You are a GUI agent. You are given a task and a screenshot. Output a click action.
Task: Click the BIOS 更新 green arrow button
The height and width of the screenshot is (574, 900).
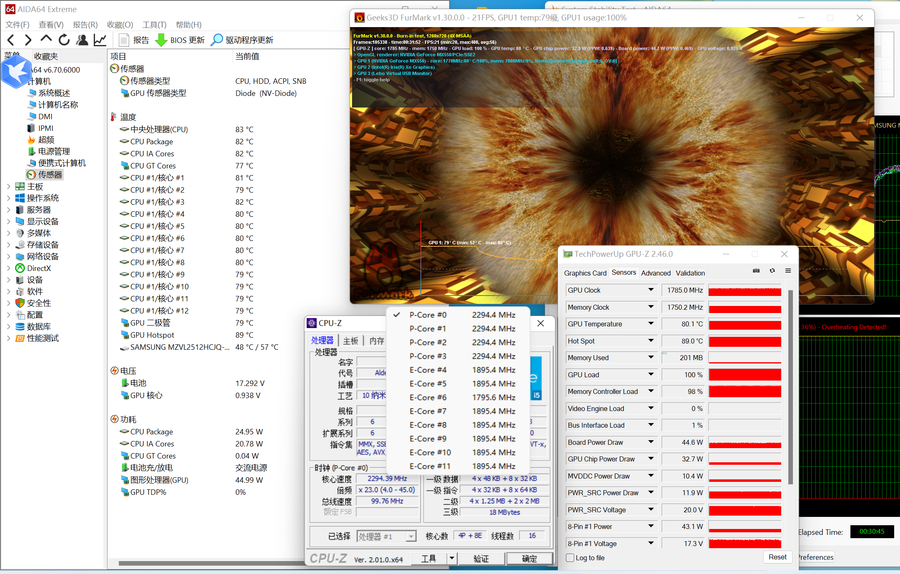coord(160,40)
